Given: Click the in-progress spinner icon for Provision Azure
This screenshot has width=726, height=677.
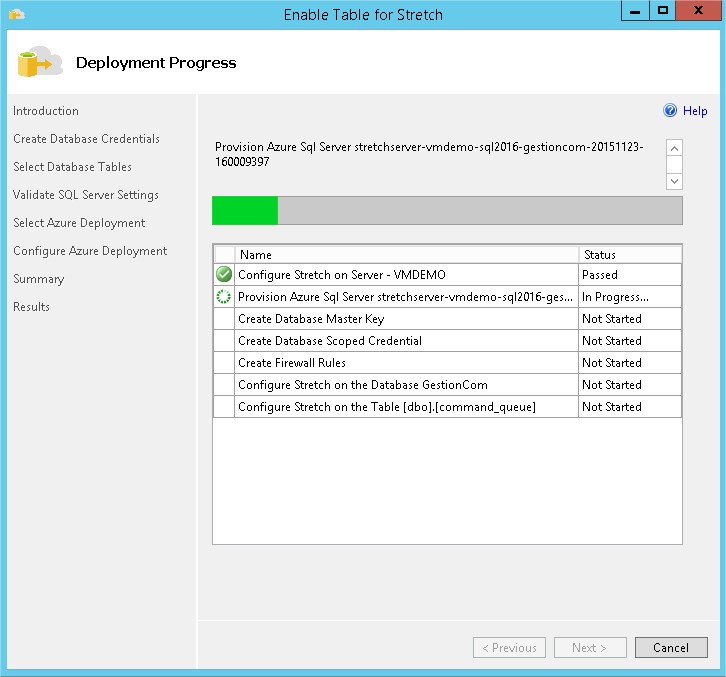Looking at the screenshot, I should click(224, 296).
